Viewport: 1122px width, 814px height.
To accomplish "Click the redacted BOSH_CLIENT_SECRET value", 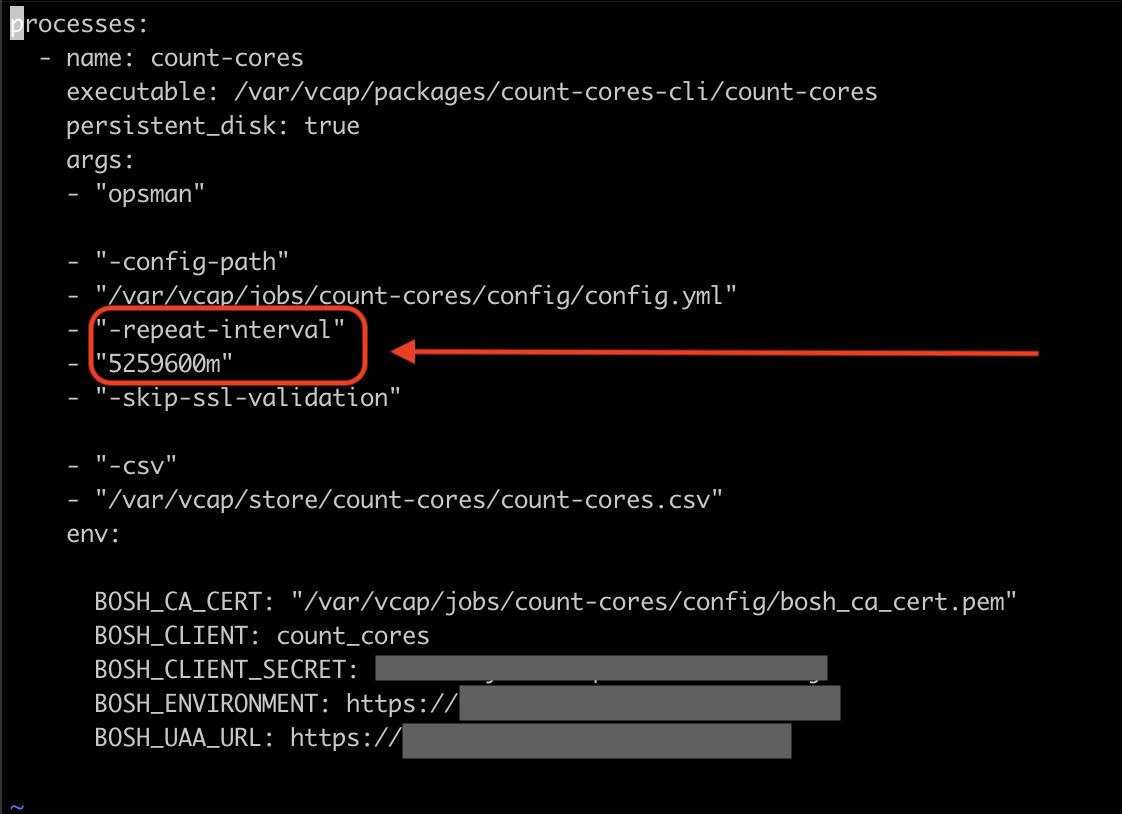I will click(601, 669).
